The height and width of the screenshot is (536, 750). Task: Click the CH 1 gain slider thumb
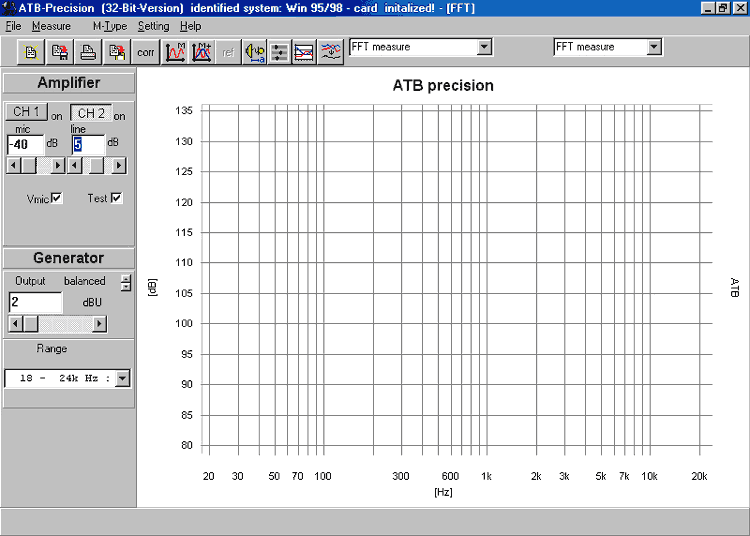pyautogui.click(x=29, y=166)
